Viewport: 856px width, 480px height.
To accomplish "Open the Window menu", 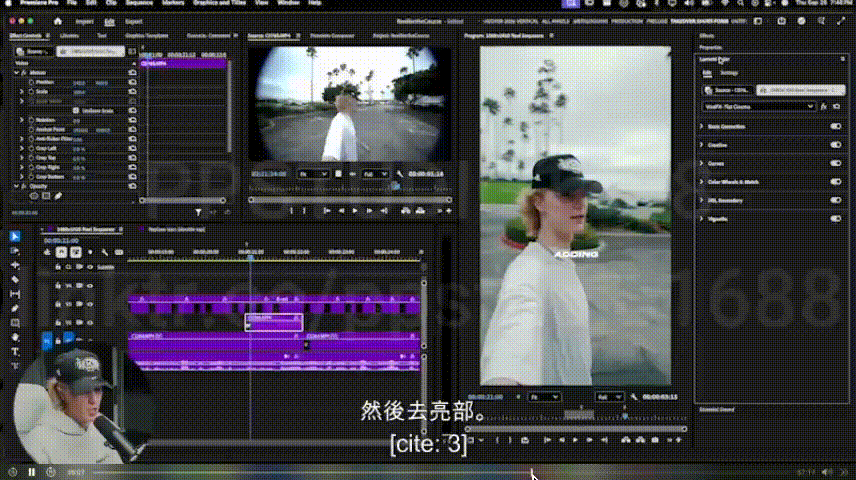I will (288, 3).
